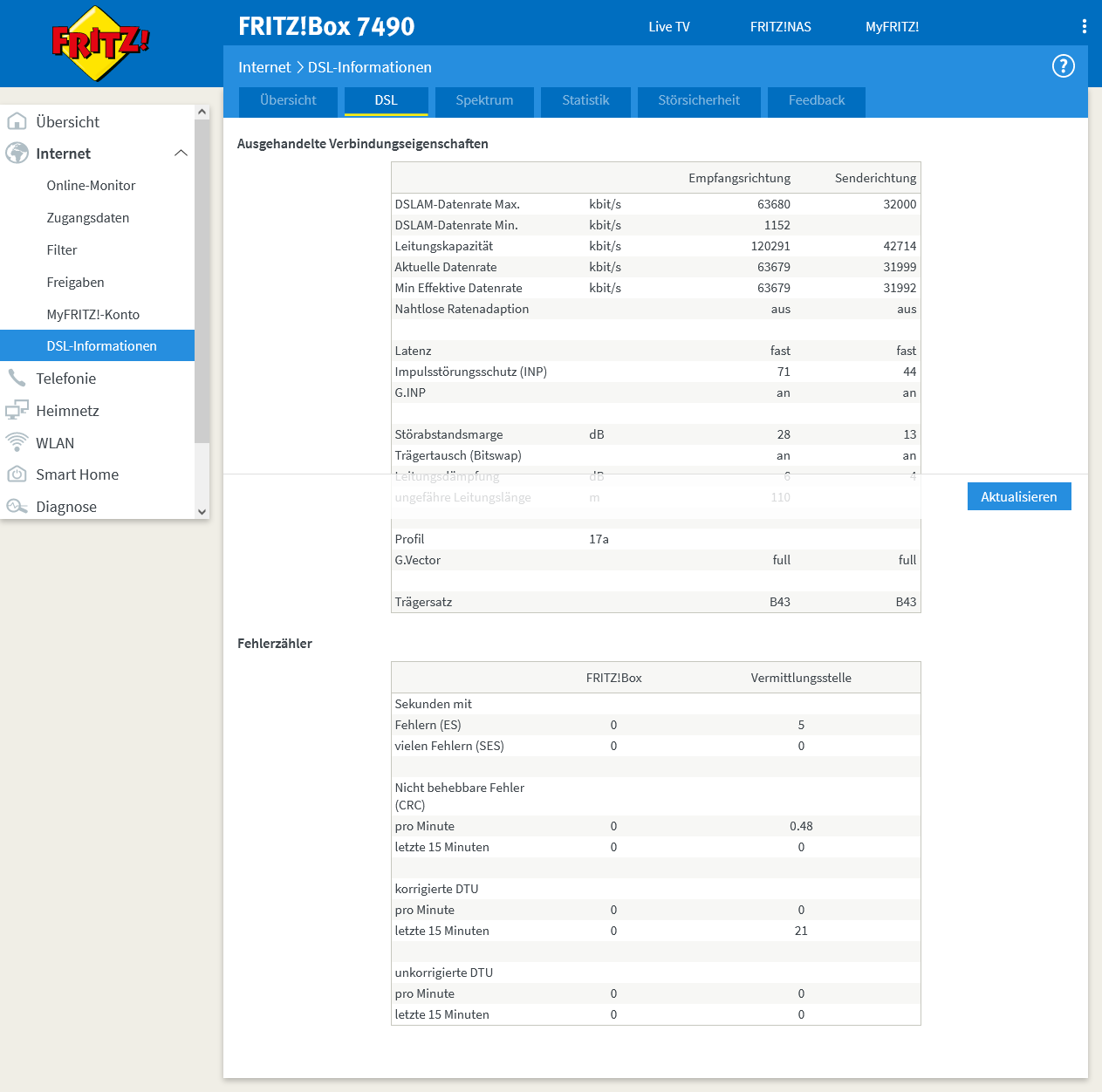1102x1092 pixels.
Task: Select the Smart Home icon
Action: 17,474
